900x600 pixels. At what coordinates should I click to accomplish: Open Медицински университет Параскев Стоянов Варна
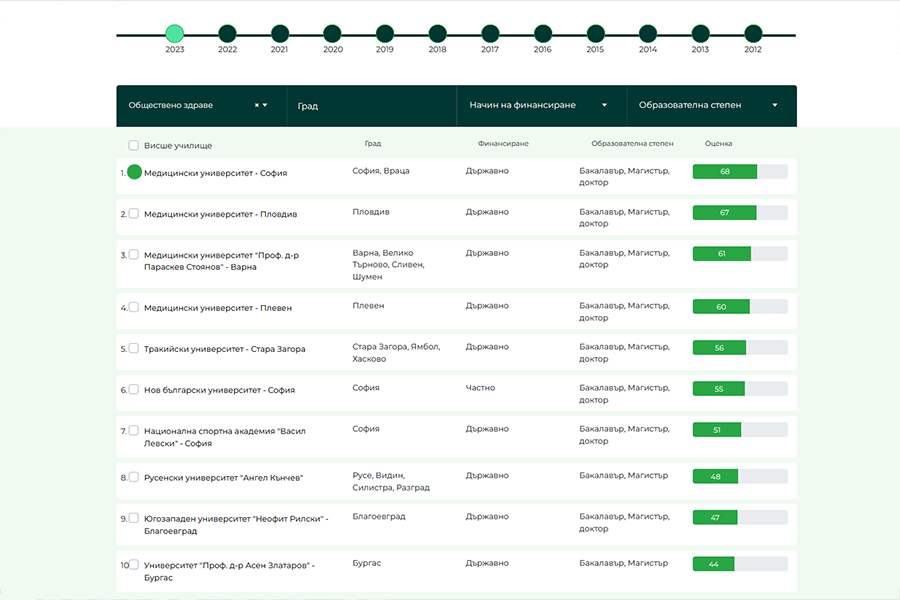coord(221,261)
